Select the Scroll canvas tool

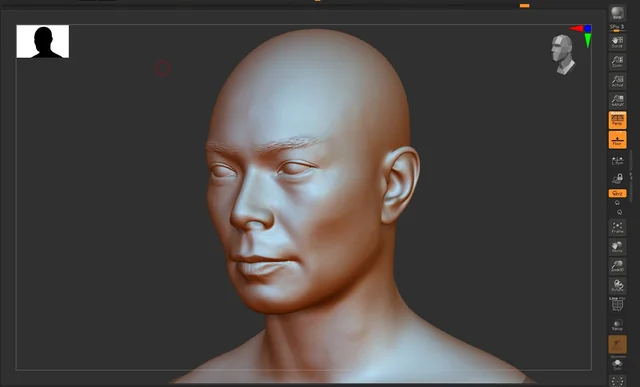[x=617, y=42]
